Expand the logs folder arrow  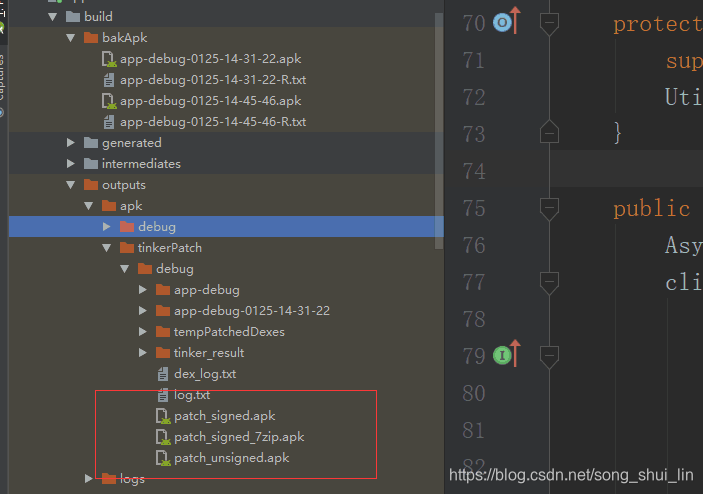89,479
